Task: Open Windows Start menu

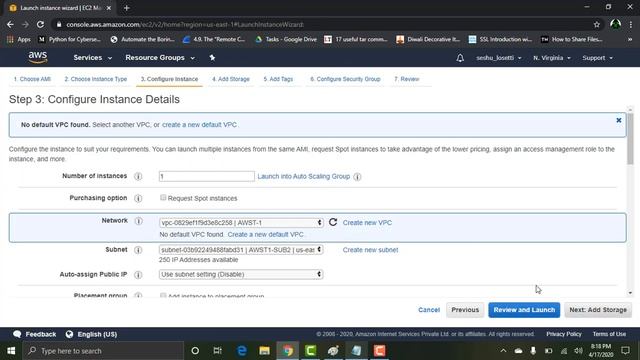Action: pyautogui.click(x=11, y=351)
